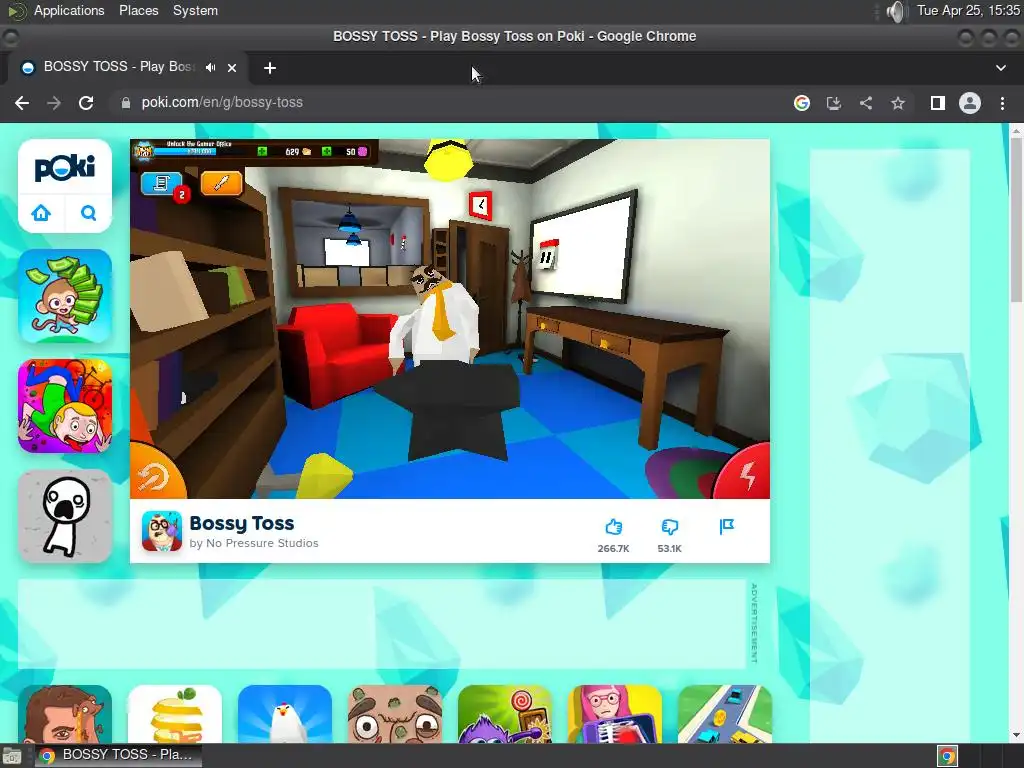1024x768 pixels.
Task: Reload the Poki page
Action: [x=86, y=103]
